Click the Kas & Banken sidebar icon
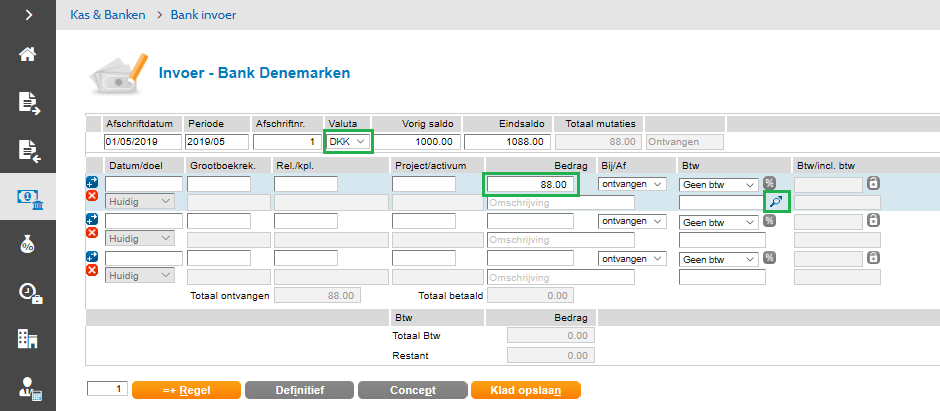940x411 pixels. coord(28,196)
